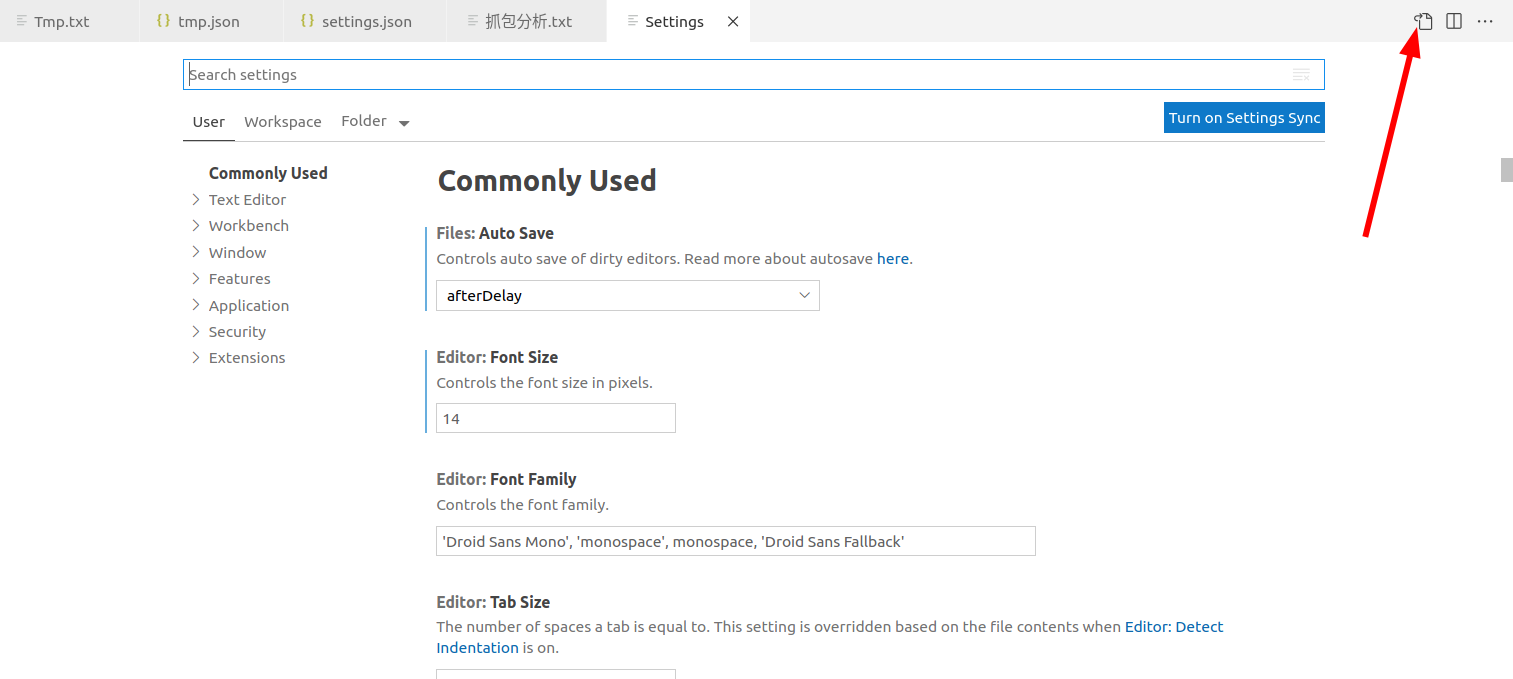Switch to the settings.json tab
Screen dimensions: 1513x679
click(x=366, y=21)
